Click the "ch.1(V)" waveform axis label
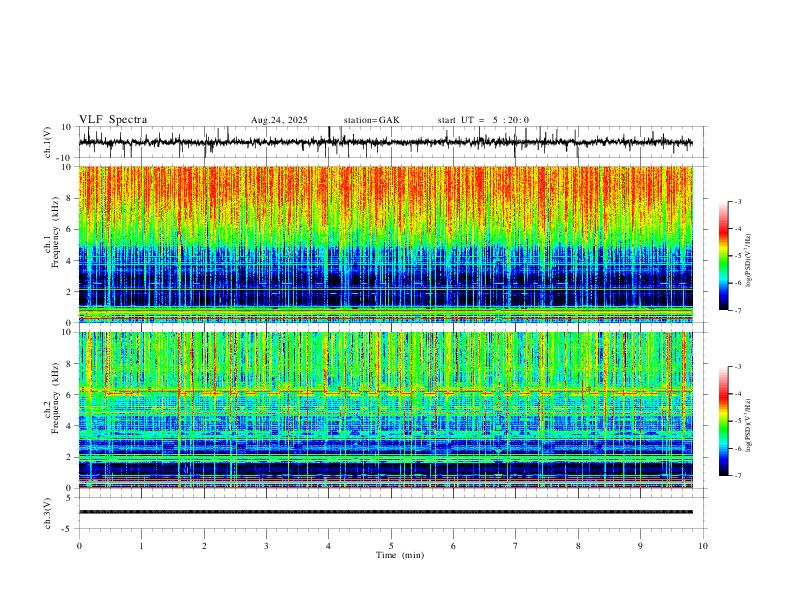This screenshot has width=792, height=612. click(x=48, y=142)
